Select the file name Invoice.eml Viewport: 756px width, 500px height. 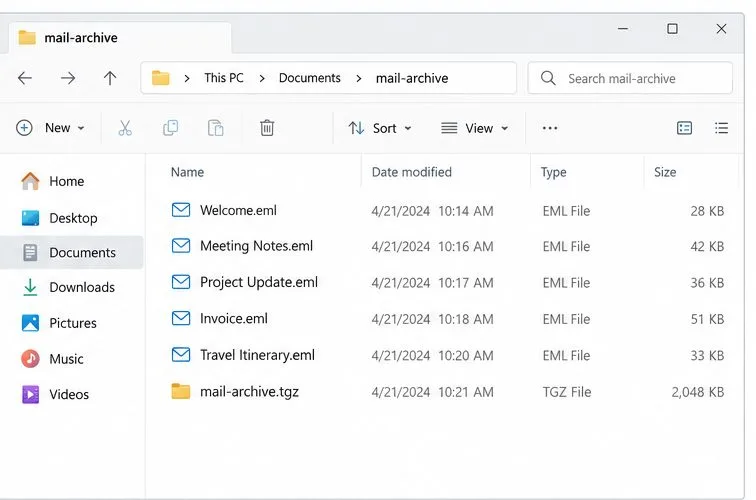click(234, 318)
